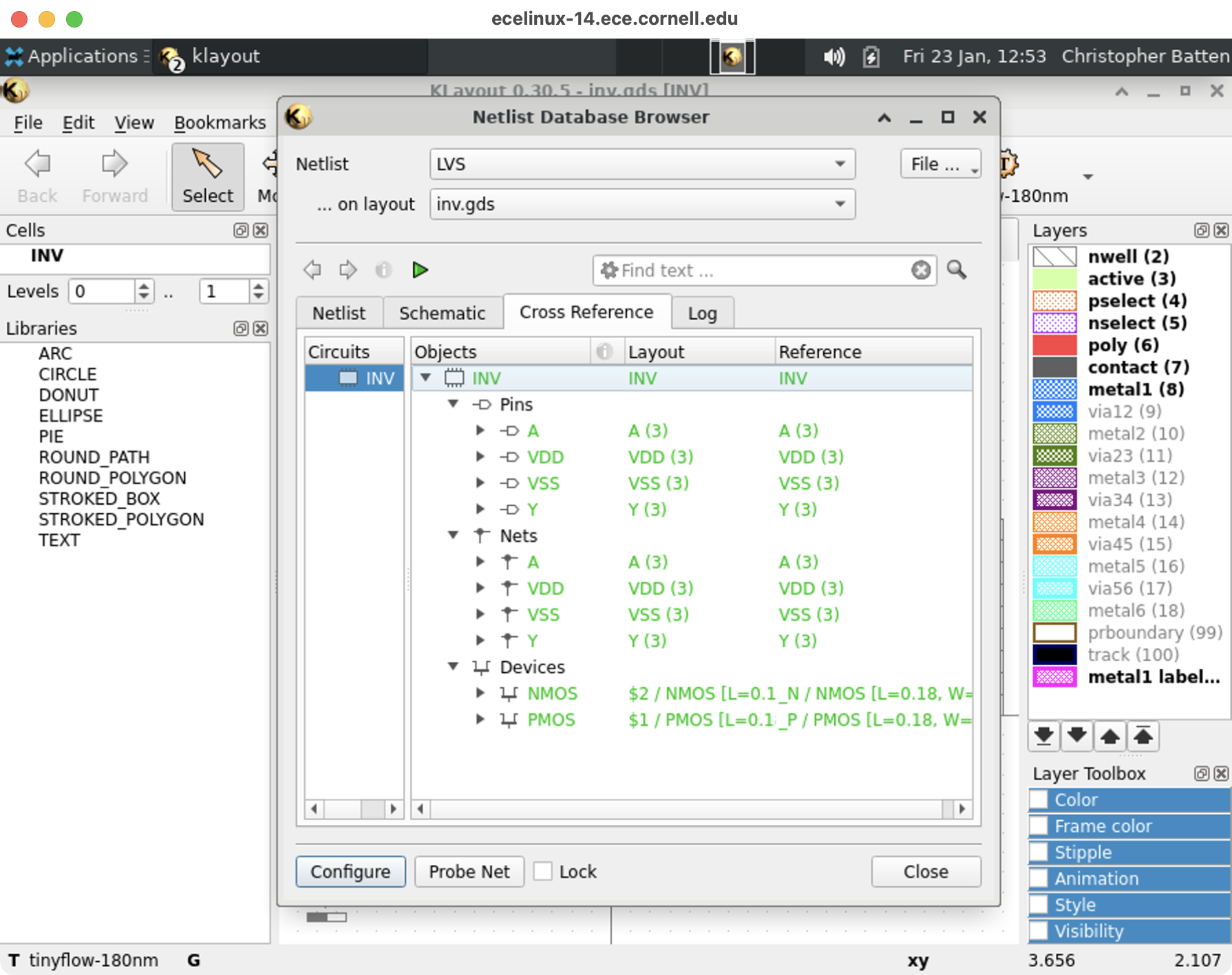
Task: Click the magnifier search icon
Action: click(957, 270)
